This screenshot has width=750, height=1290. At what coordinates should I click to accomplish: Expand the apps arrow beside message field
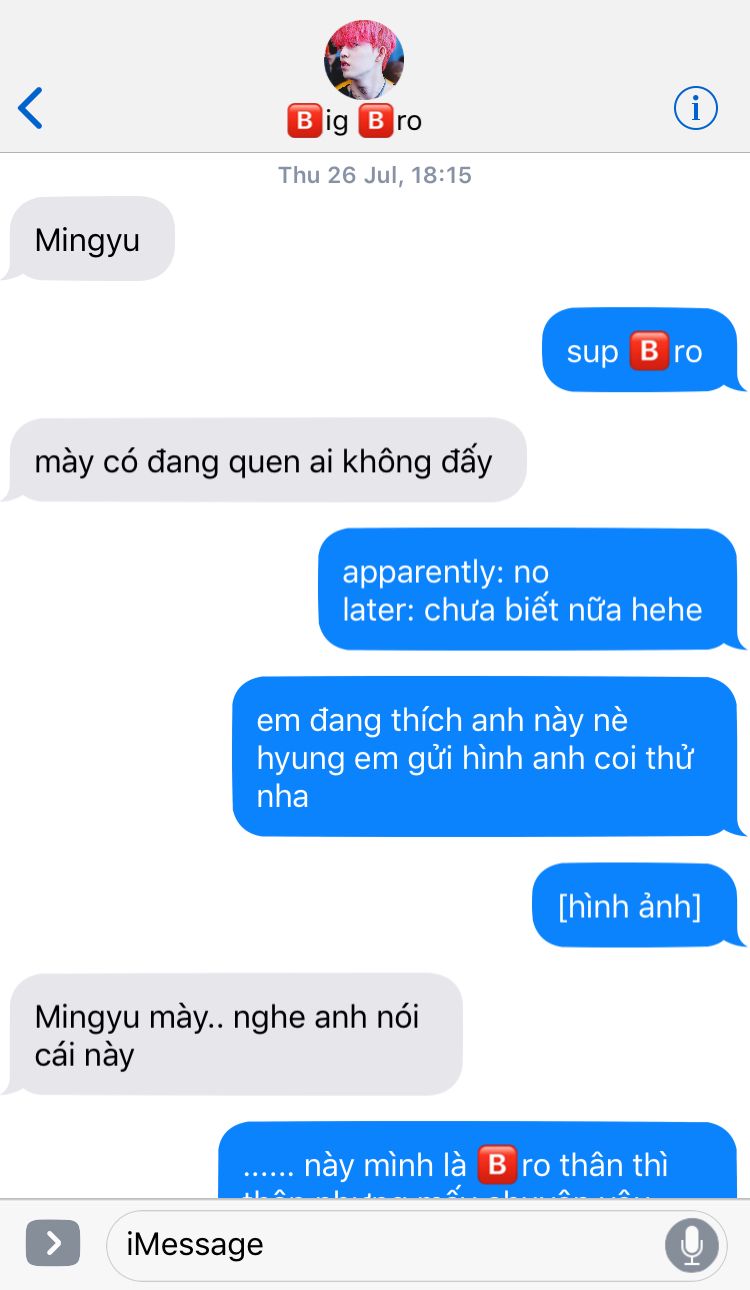(x=53, y=1243)
